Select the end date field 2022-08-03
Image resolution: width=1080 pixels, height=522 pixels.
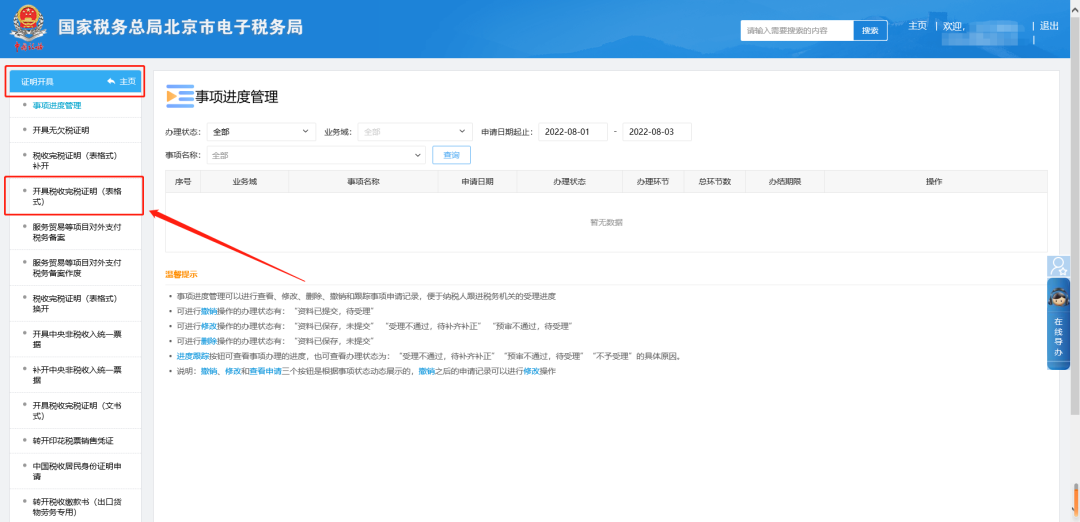click(x=656, y=131)
